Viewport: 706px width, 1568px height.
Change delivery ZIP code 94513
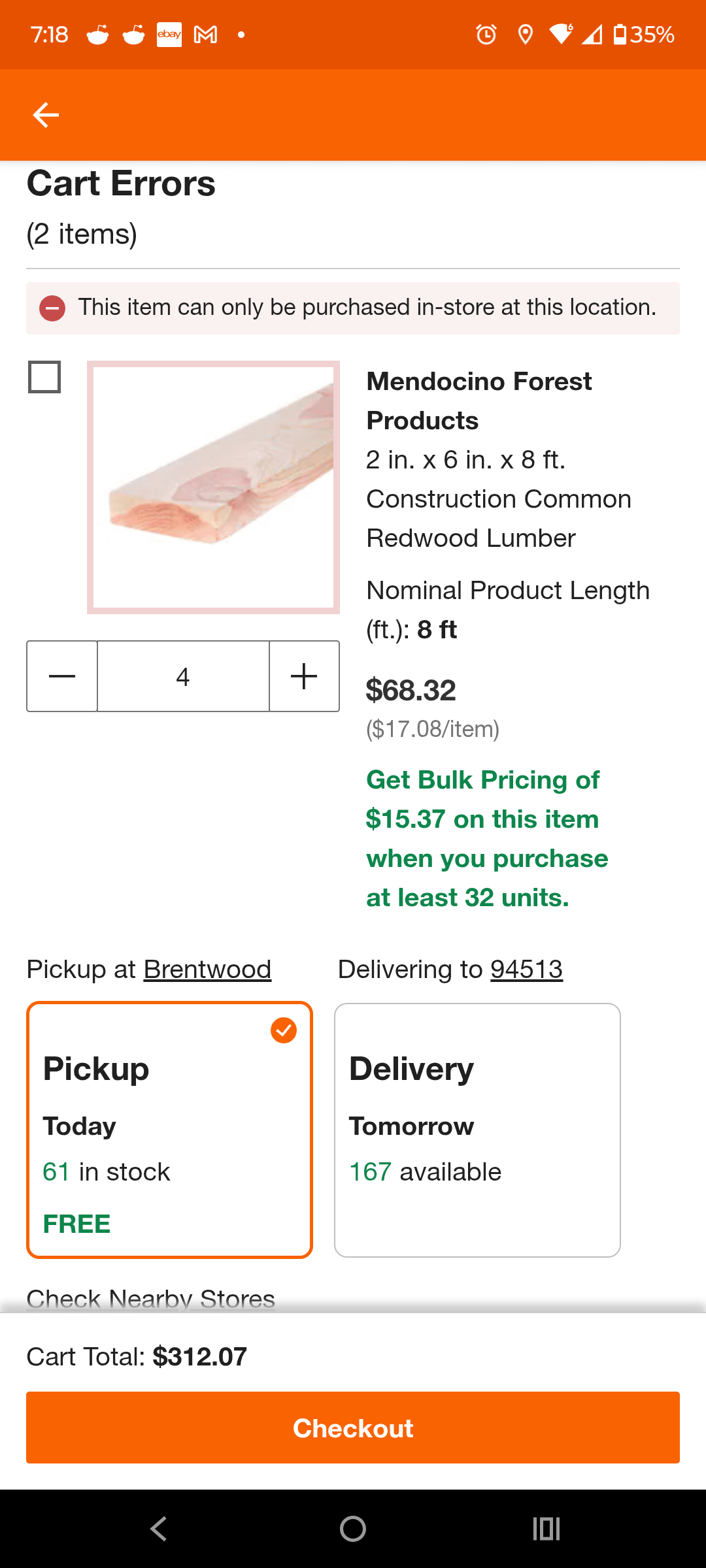point(526,970)
